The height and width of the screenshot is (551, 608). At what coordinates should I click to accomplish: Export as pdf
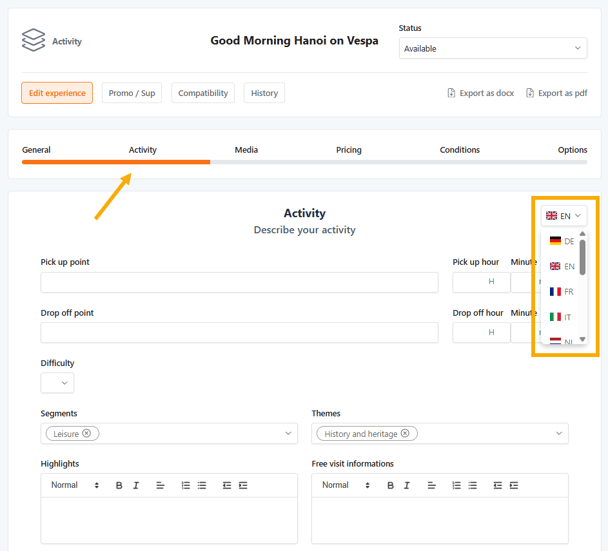[556, 93]
